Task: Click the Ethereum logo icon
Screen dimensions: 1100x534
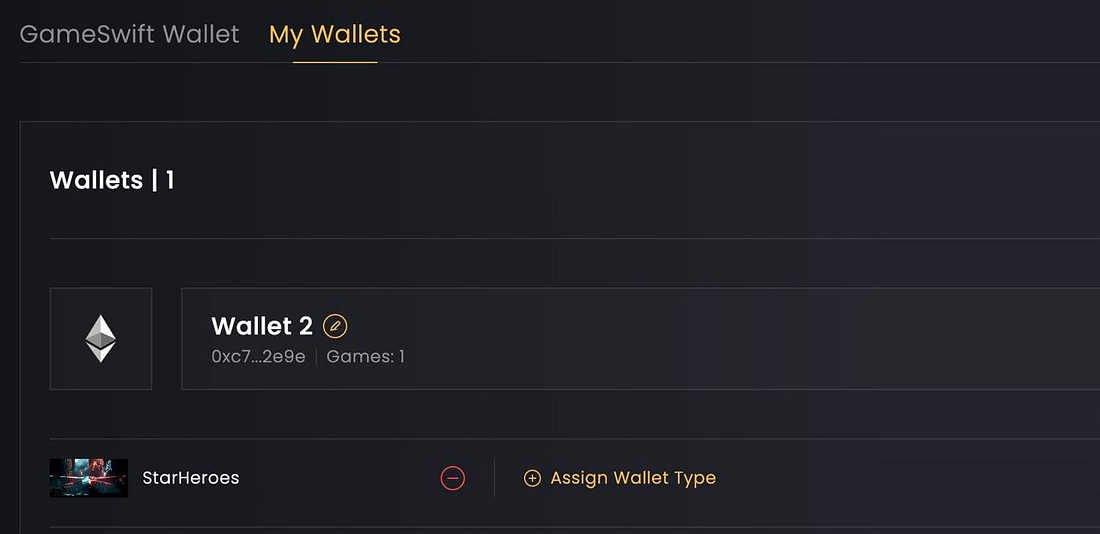Action: point(100,339)
